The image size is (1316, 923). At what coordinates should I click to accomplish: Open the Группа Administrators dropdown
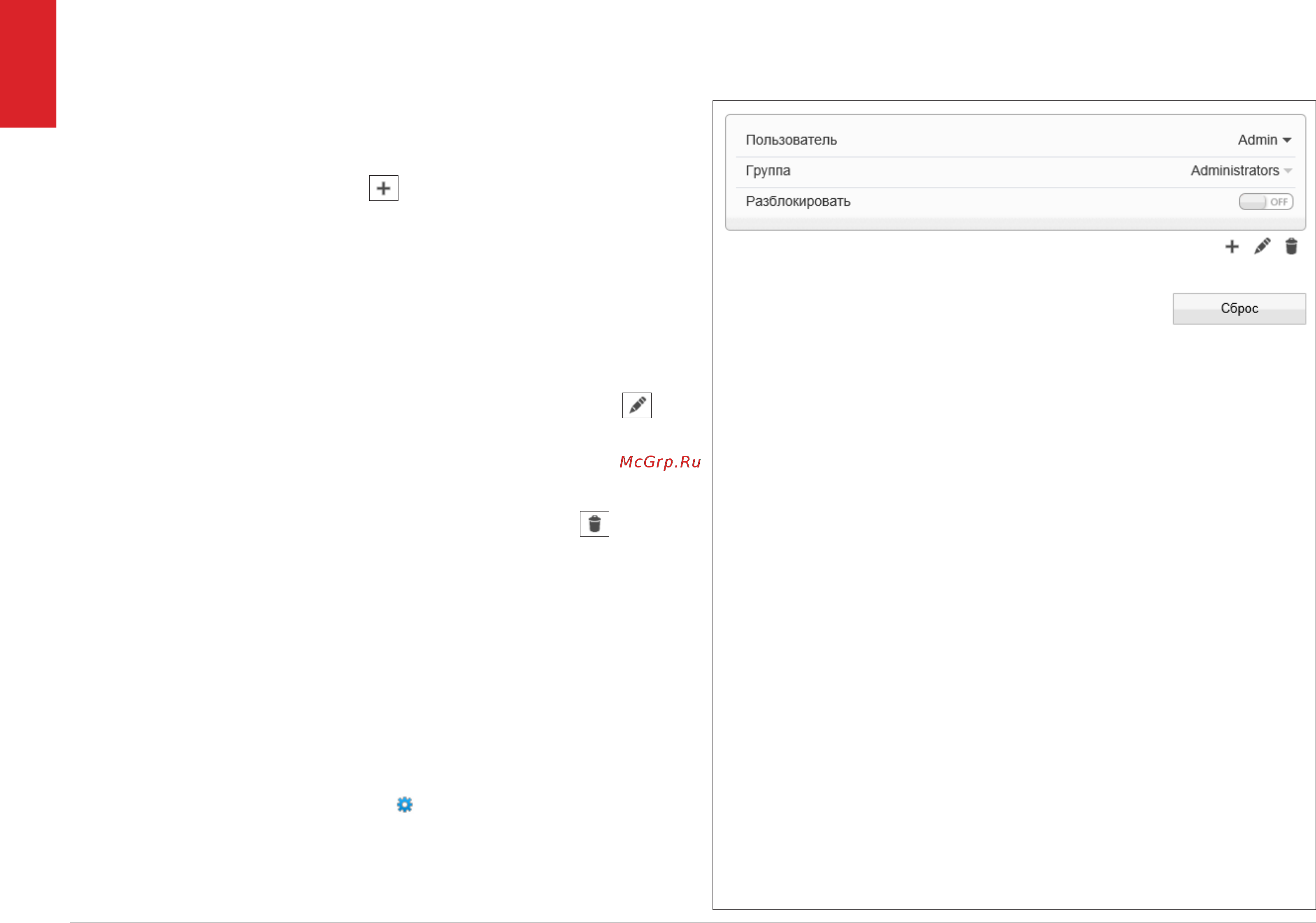point(1241,171)
